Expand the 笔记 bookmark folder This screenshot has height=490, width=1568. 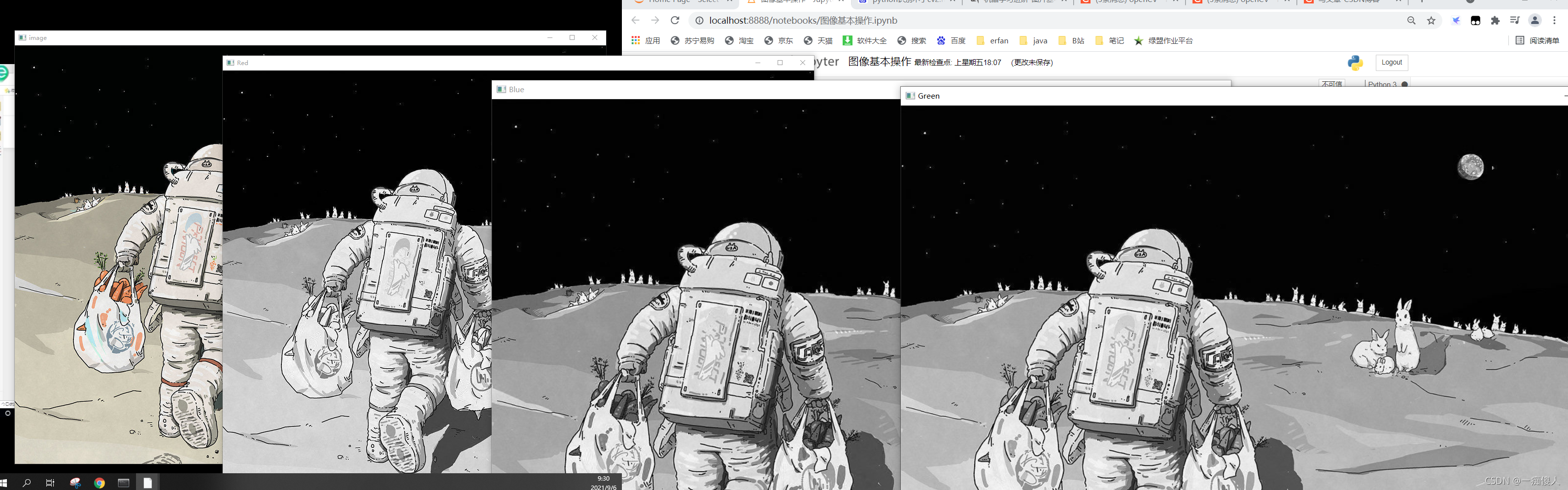(x=1110, y=41)
